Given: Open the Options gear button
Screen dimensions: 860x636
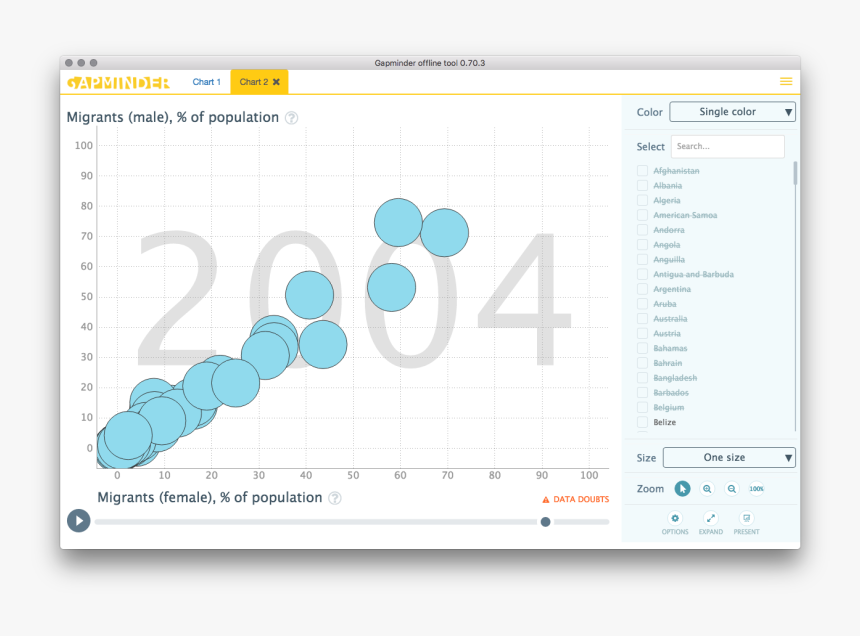Looking at the screenshot, I should click(x=675, y=523).
